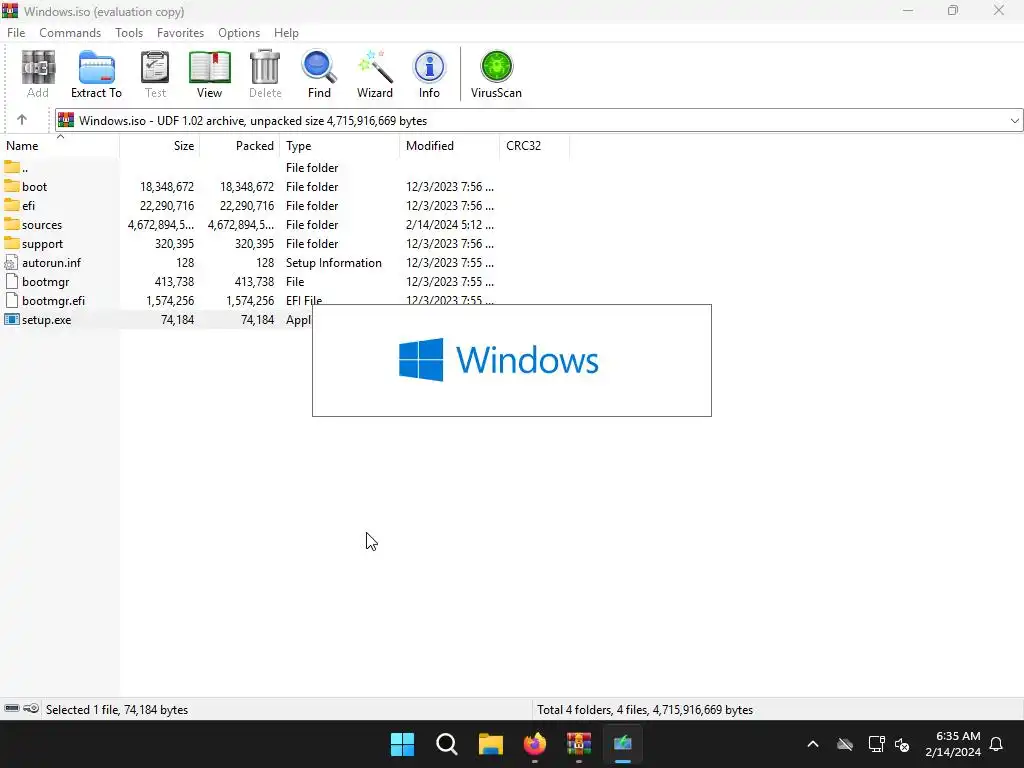1024x768 pixels.
Task: Open the Options menu
Action: click(x=239, y=33)
